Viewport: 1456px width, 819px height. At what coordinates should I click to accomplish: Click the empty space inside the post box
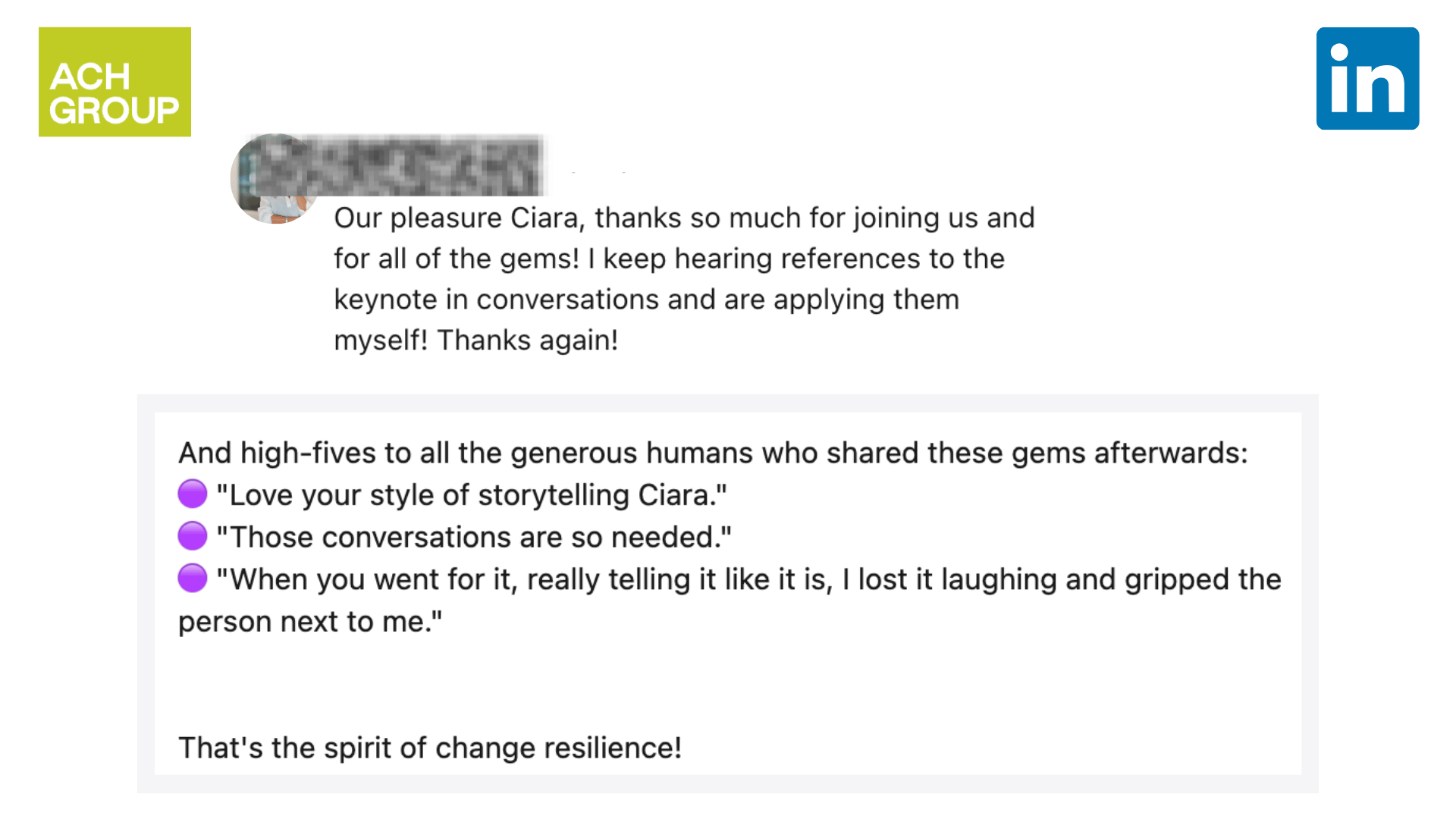pos(728,682)
